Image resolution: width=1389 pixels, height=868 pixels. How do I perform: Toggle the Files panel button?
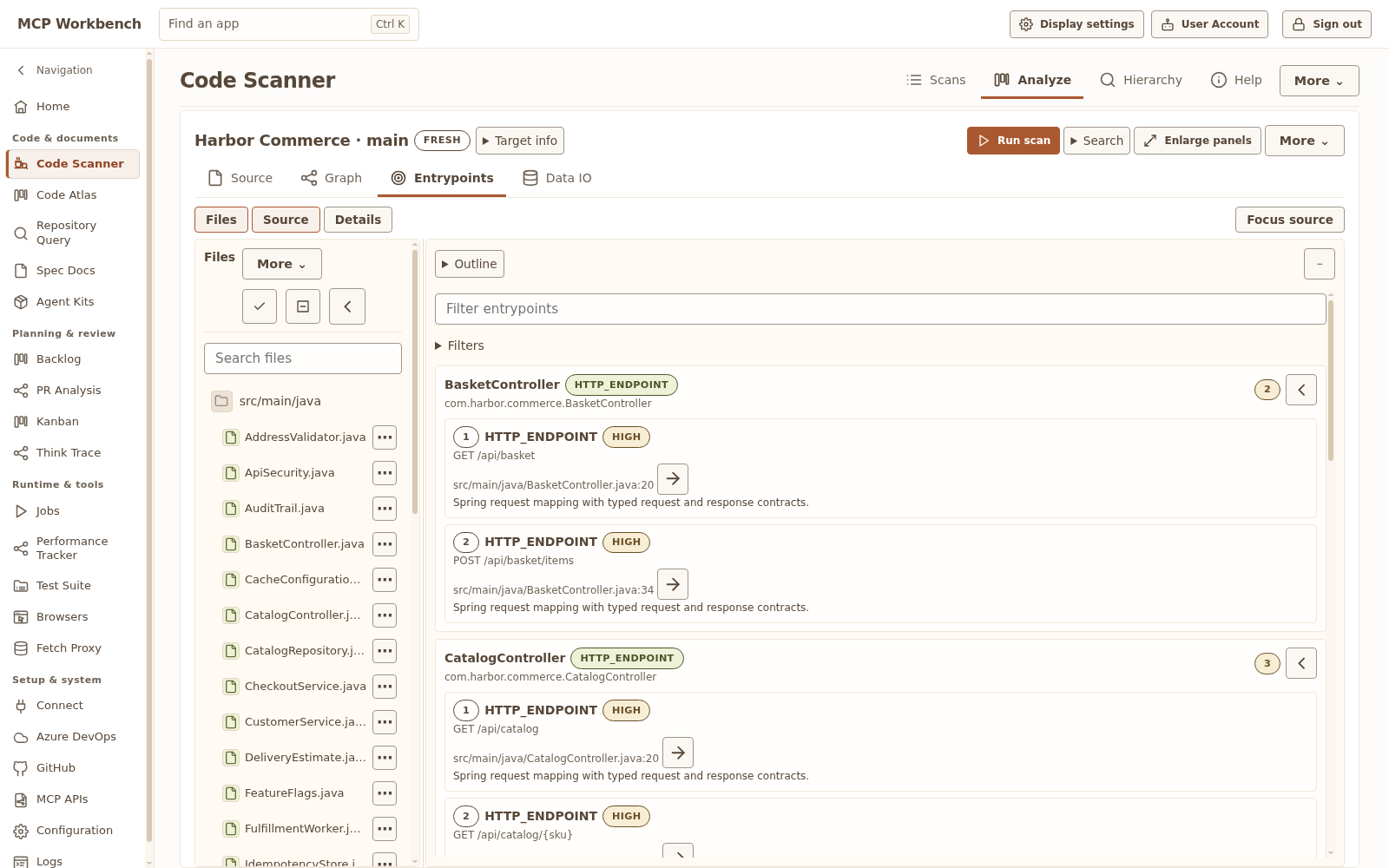221,220
